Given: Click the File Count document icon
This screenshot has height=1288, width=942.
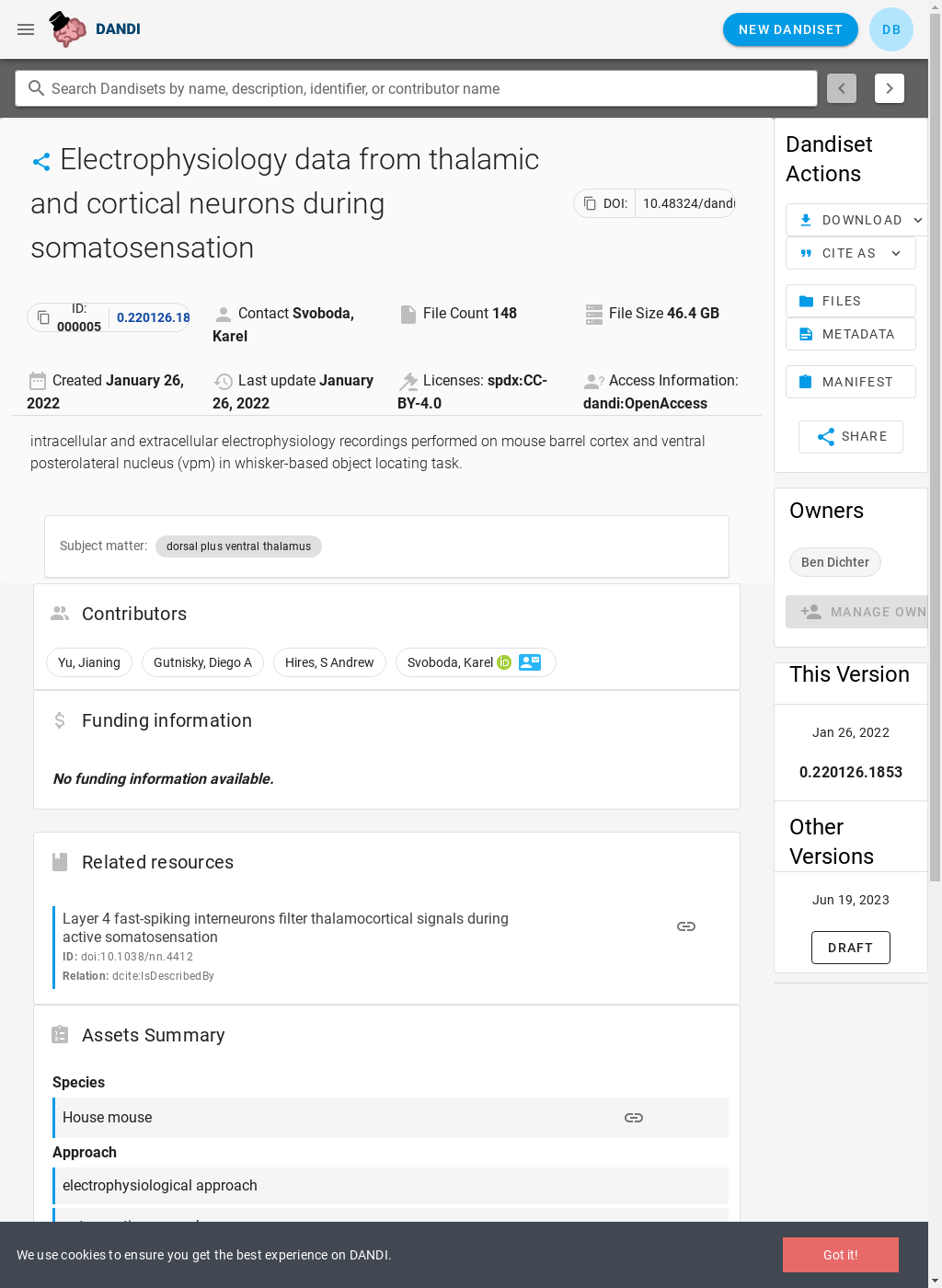Looking at the screenshot, I should 408,315.
